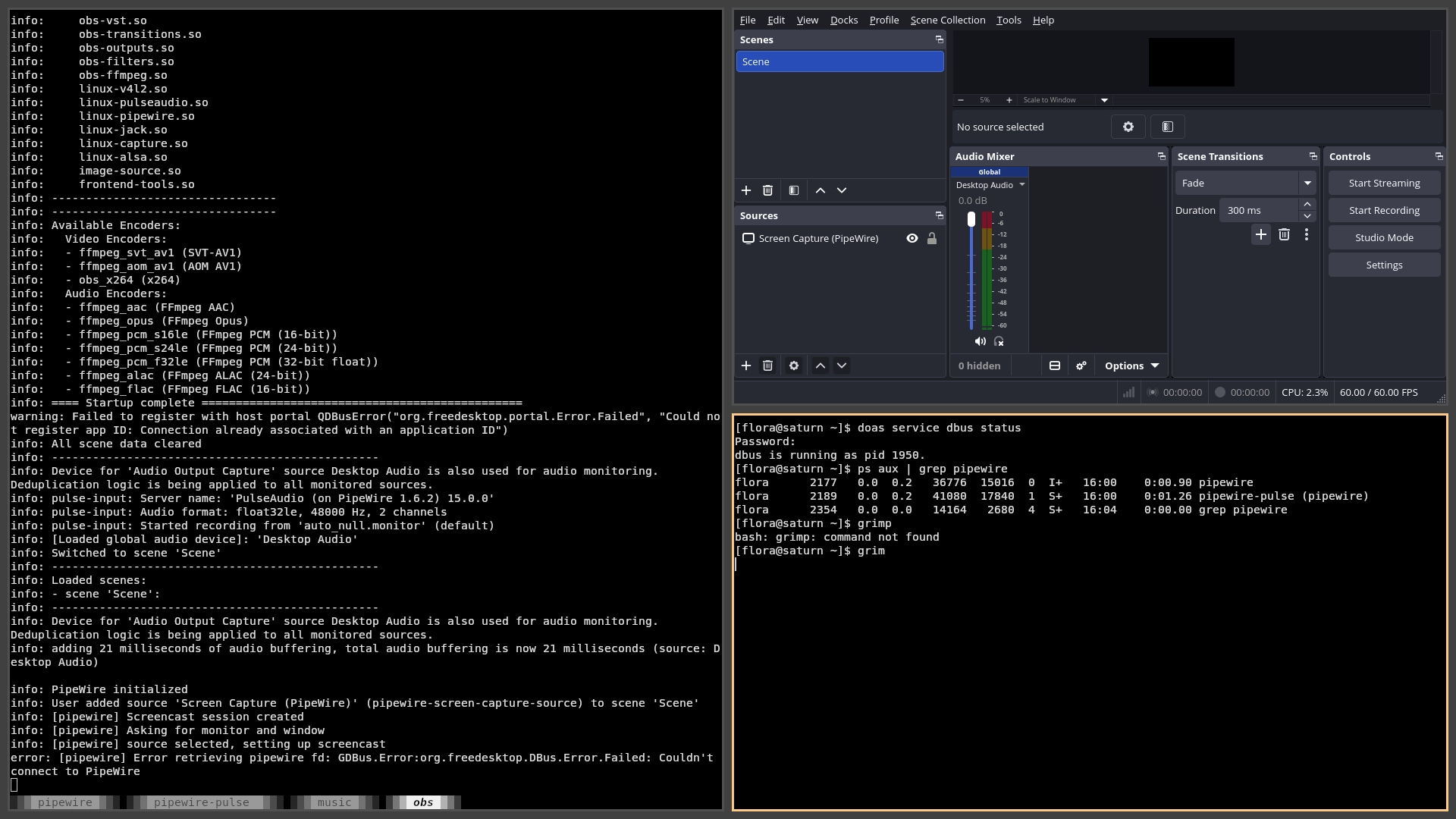Remove selected scene with trash icon
Screen dimensions: 1456x819
pos(767,190)
